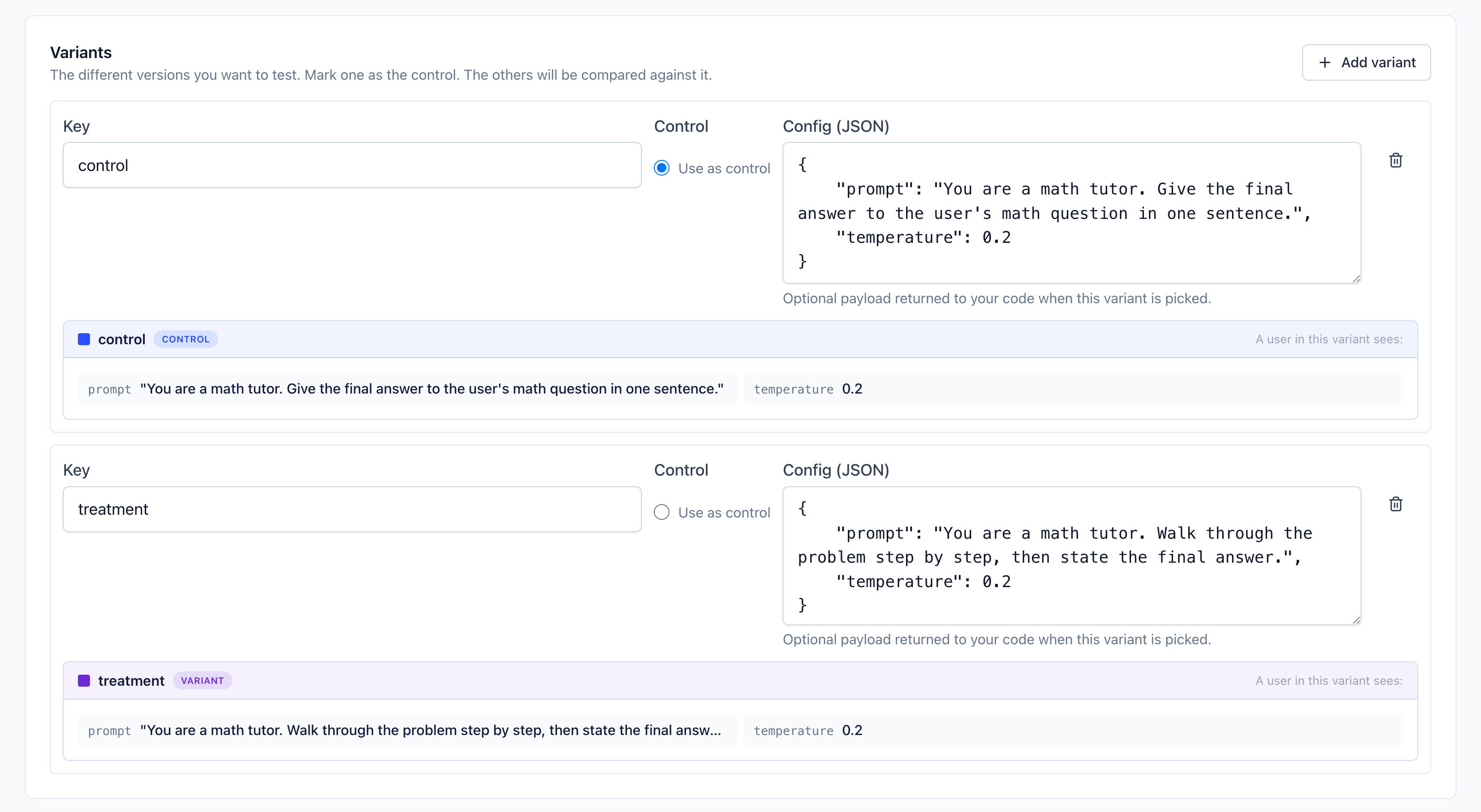The image size is (1481, 812).
Task: Click the Use as control label in control row
Action: click(724, 168)
